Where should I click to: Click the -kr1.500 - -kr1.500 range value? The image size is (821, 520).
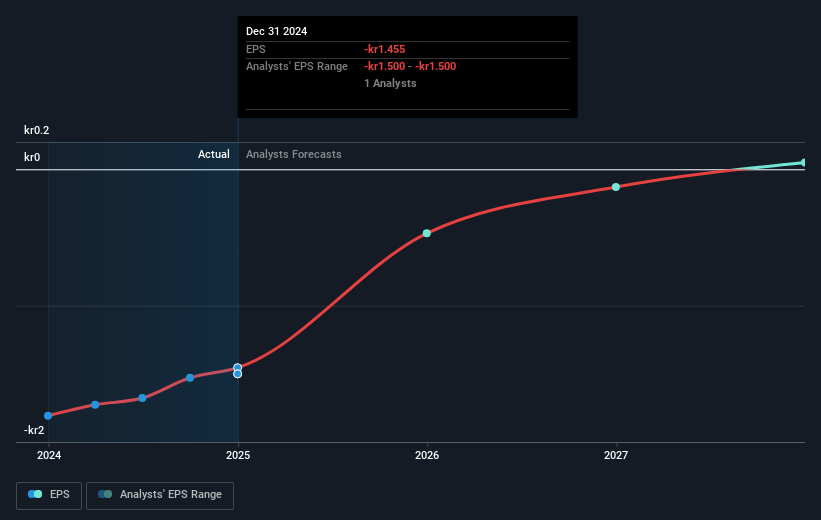coord(410,67)
